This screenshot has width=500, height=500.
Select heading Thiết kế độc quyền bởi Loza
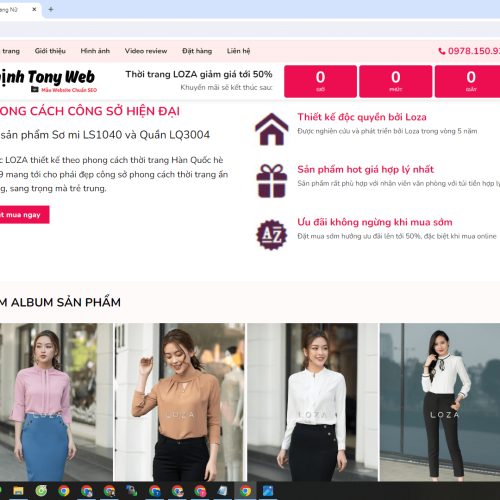point(362,117)
